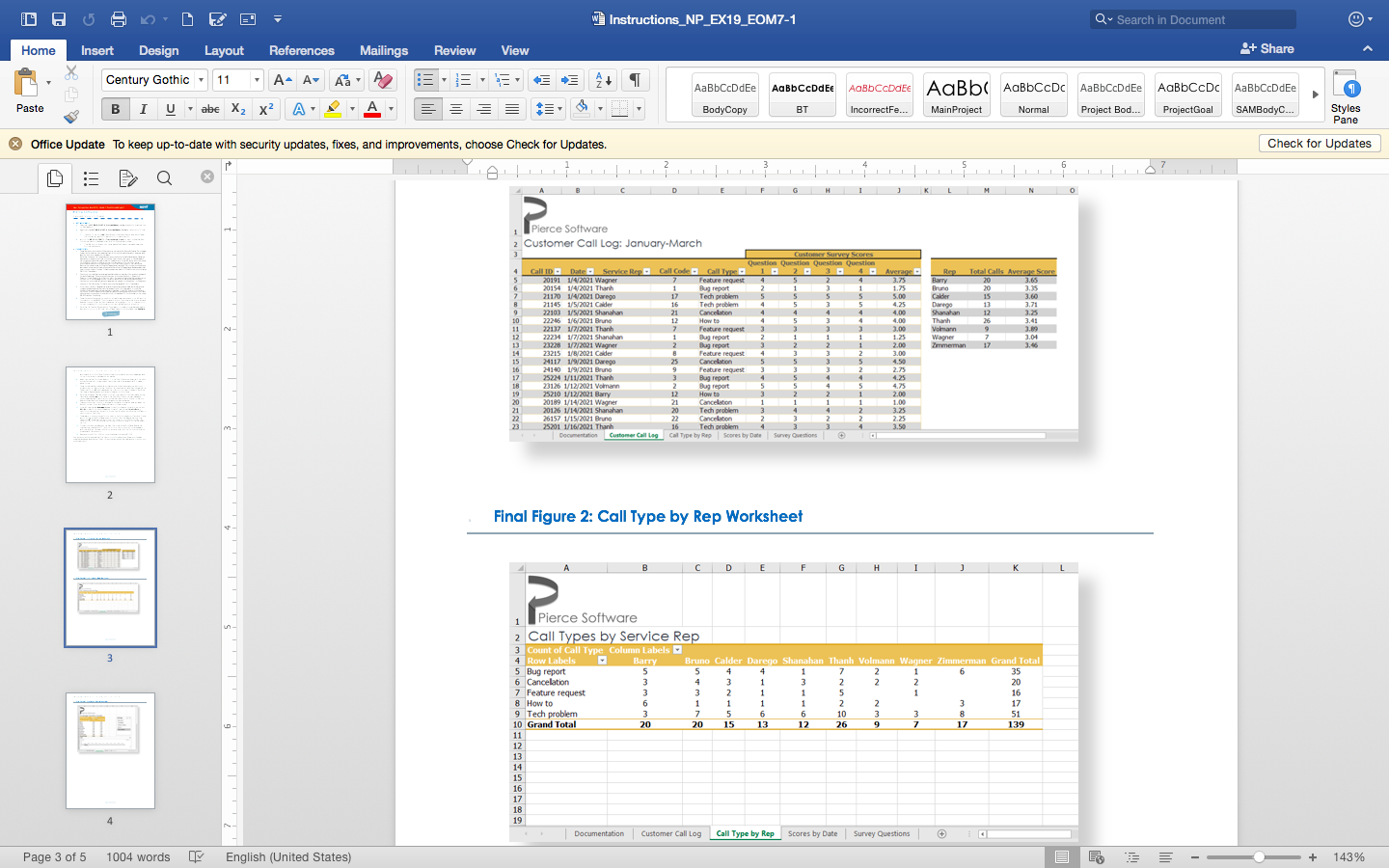Center align the paragraph
Viewport: 1389px width, 868px height.
(x=456, y=109)
